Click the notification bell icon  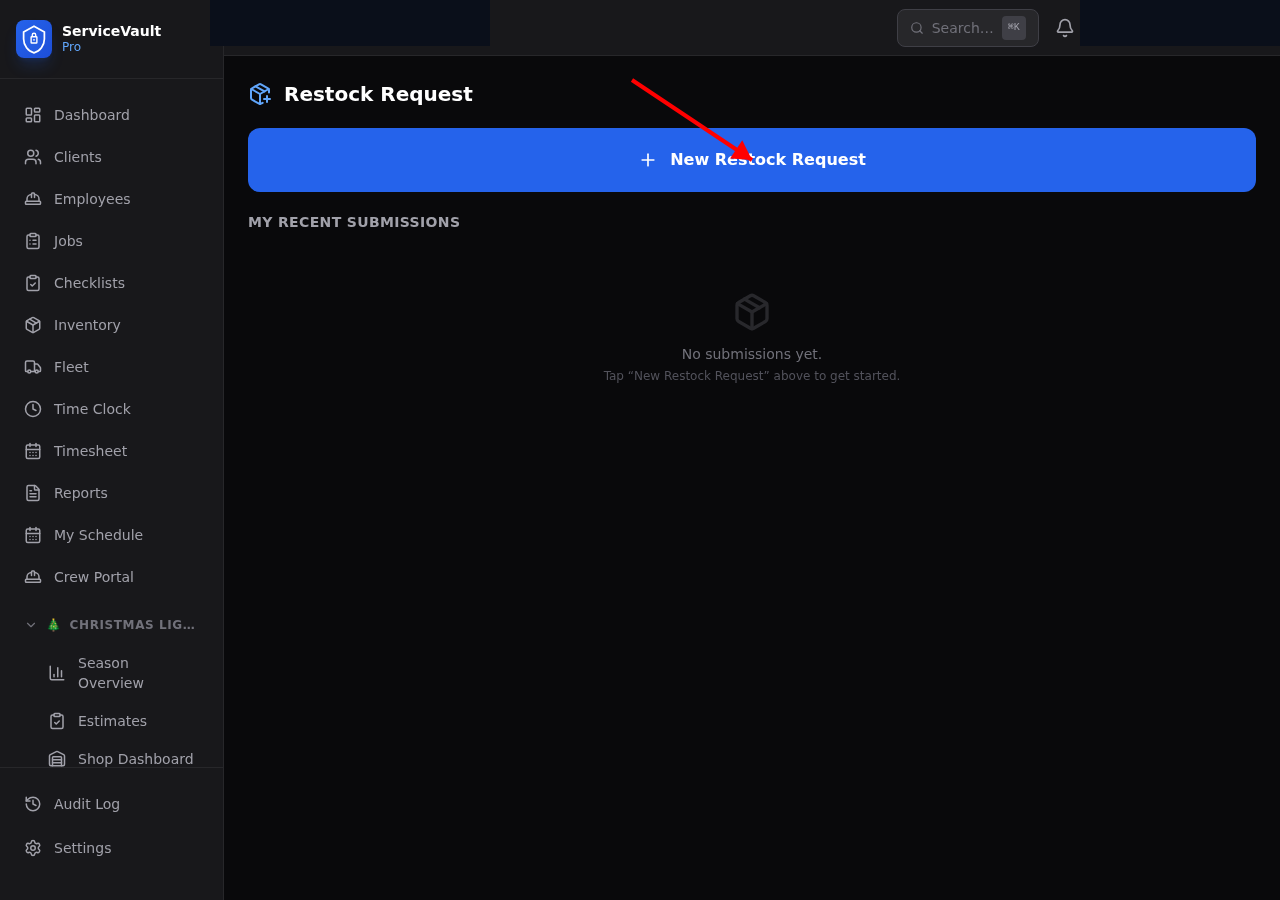point(1064,27)
